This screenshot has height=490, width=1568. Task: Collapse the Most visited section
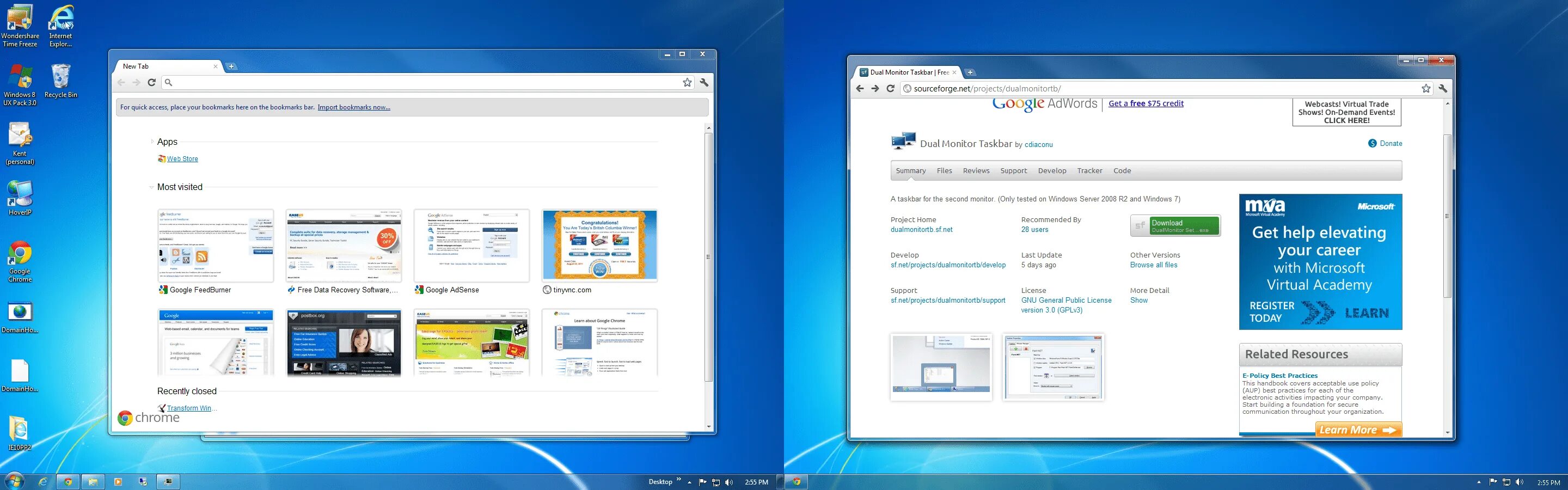click(x=151, y=187)
